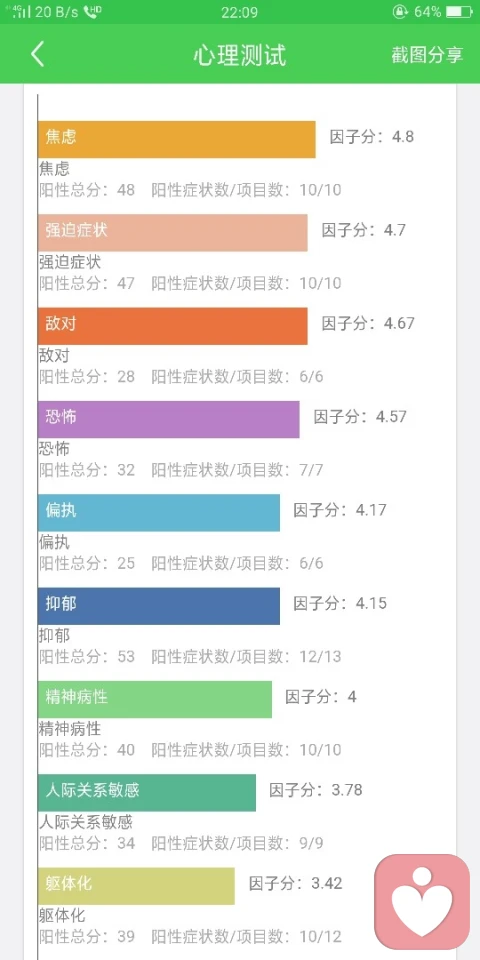
Task: Select the yellow 躯体化 bar
Action: coord(137,886)
